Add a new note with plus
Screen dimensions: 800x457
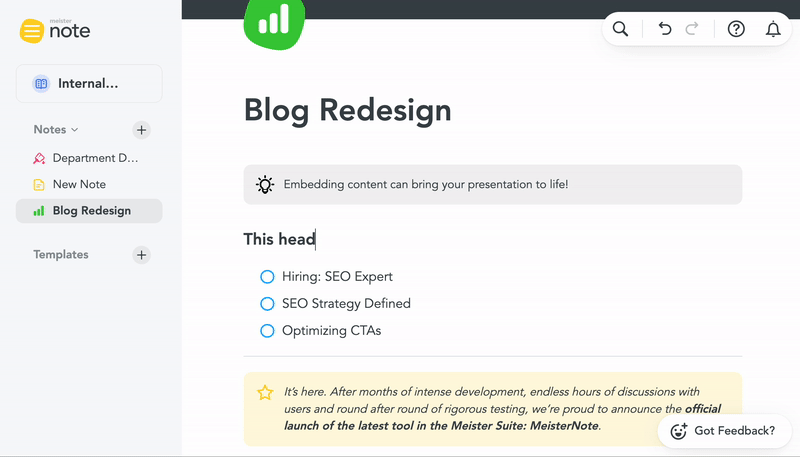(141, 130)
